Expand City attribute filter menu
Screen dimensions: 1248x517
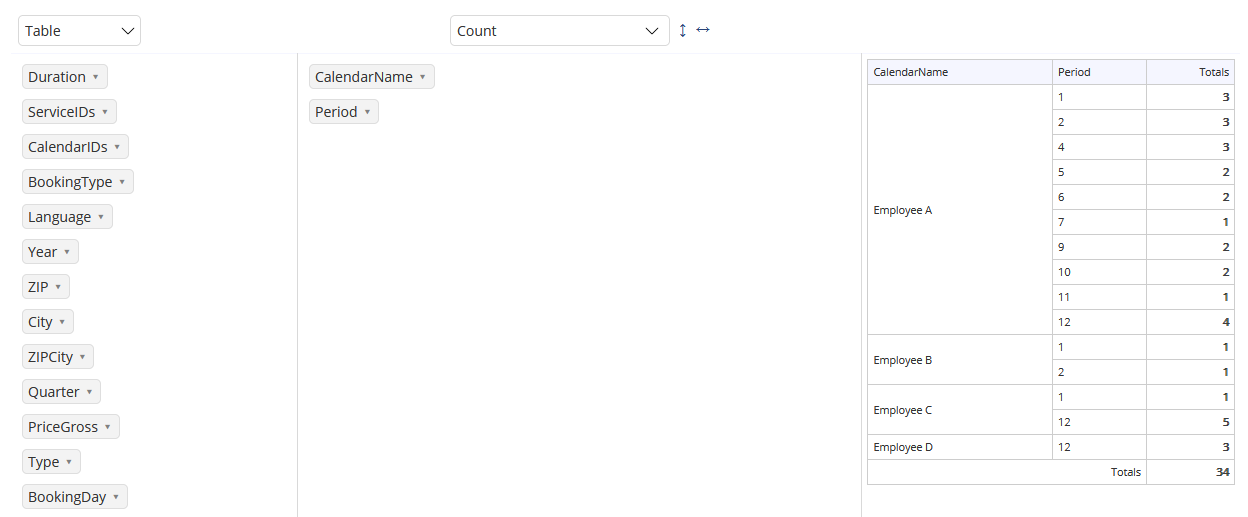point(62,322)
